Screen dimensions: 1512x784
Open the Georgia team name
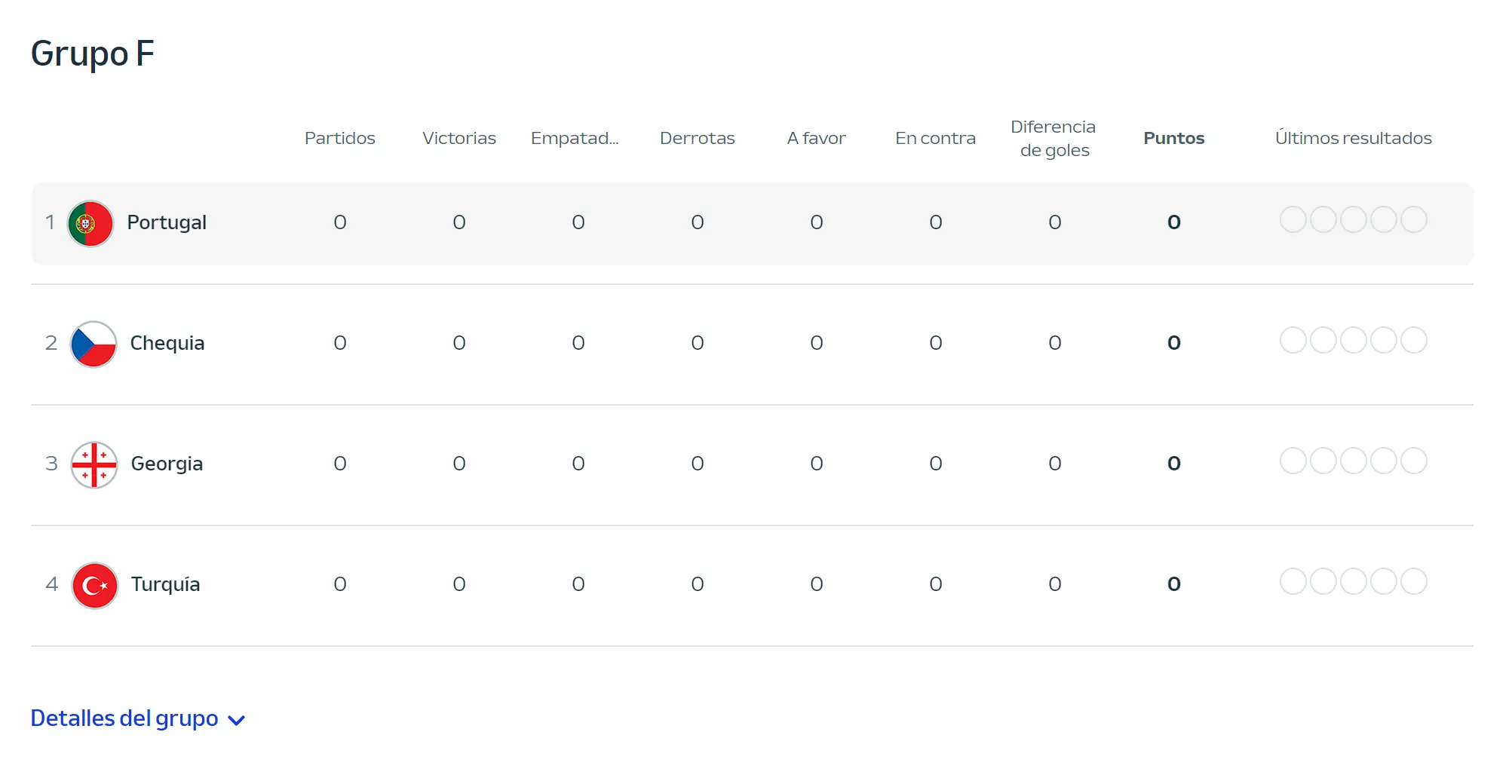click(x=167, y=464)
